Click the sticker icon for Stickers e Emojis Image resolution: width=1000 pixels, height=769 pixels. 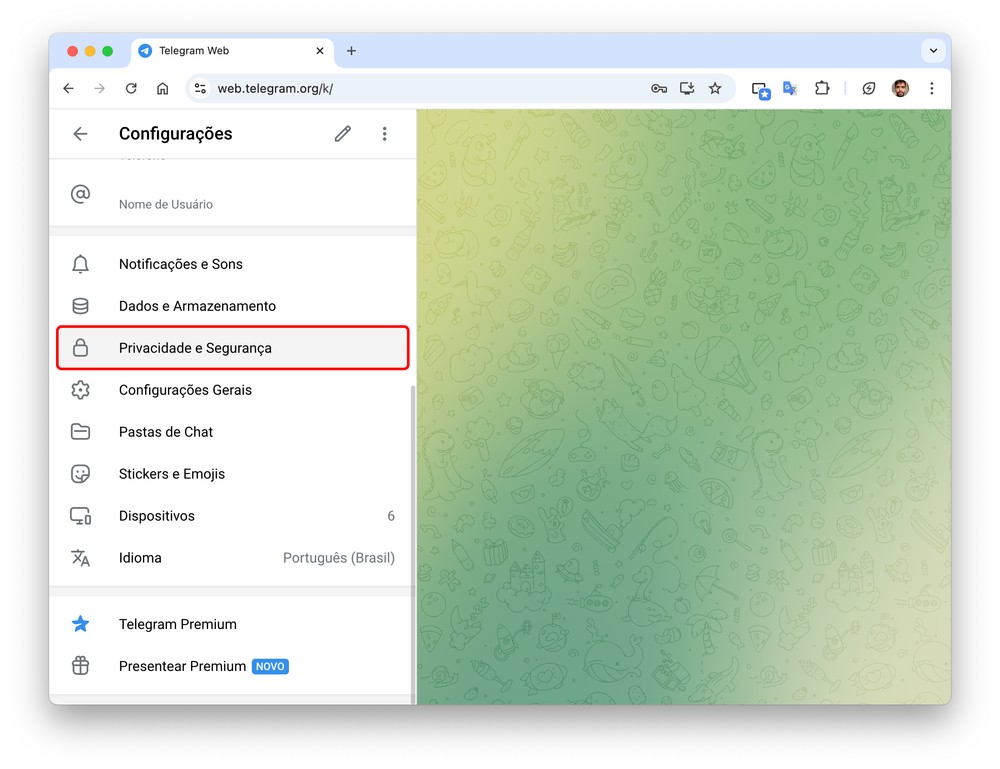coord(81,474)
